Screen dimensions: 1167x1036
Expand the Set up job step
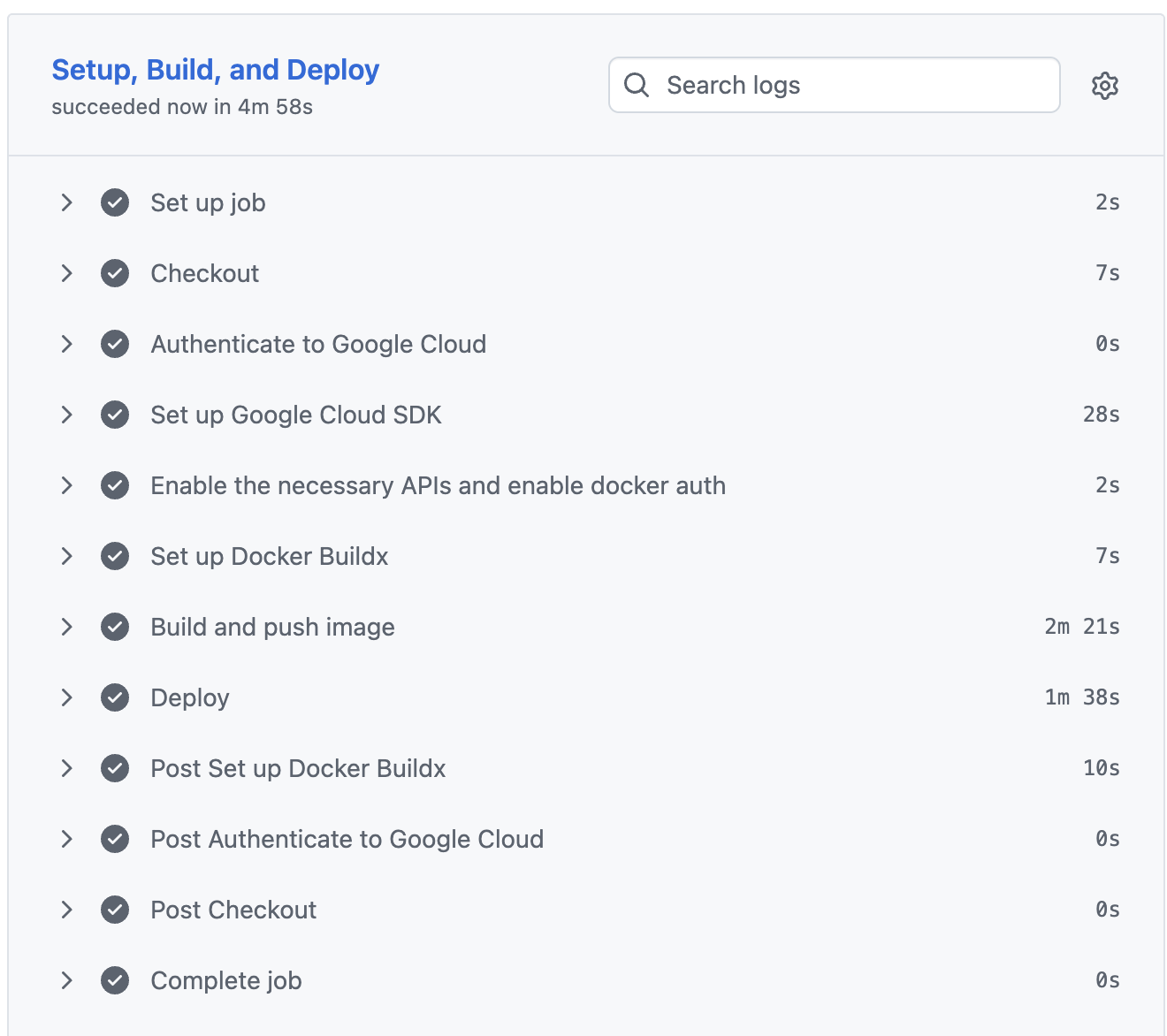[66, 202]
